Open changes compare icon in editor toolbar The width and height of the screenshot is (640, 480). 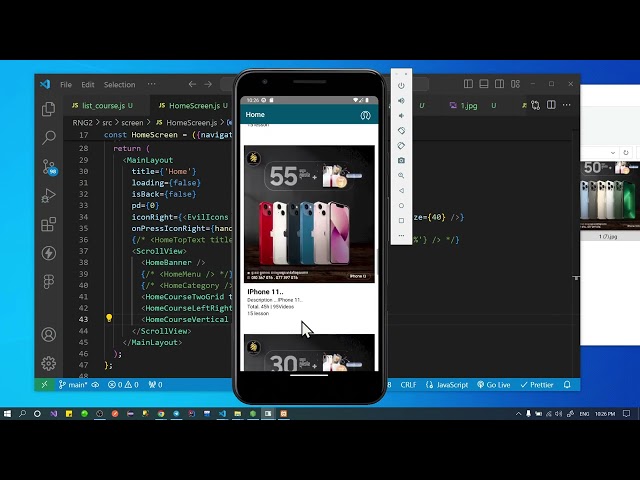tap(536, 105)
